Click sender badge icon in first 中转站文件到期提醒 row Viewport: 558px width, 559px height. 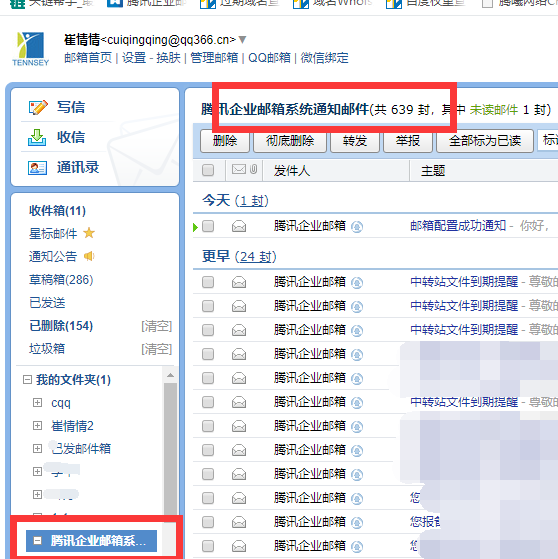tap(357, 283)
